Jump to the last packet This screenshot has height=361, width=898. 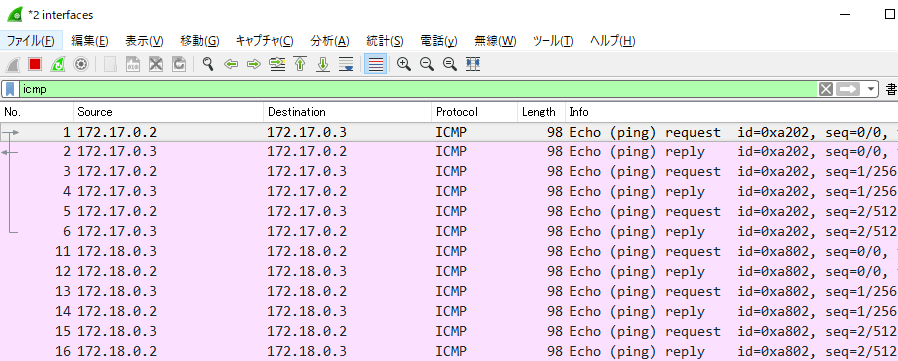[x=323, y=64]
